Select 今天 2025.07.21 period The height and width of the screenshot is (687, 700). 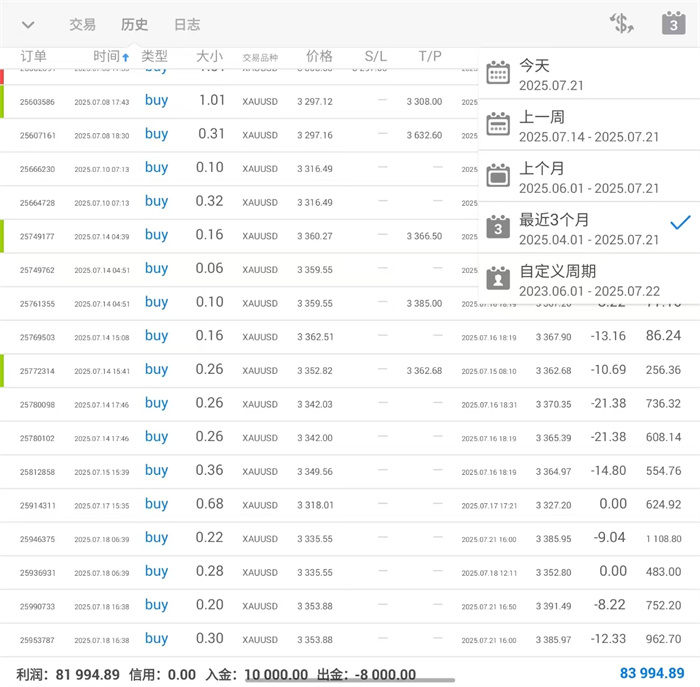589,74
